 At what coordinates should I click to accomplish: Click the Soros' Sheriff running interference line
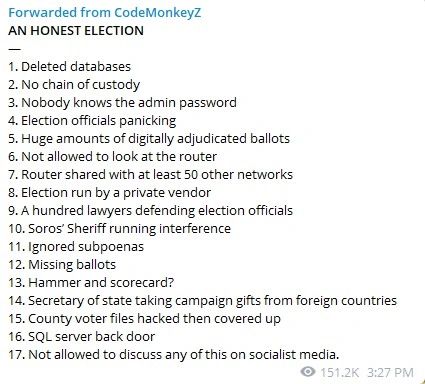coord(119,229)
